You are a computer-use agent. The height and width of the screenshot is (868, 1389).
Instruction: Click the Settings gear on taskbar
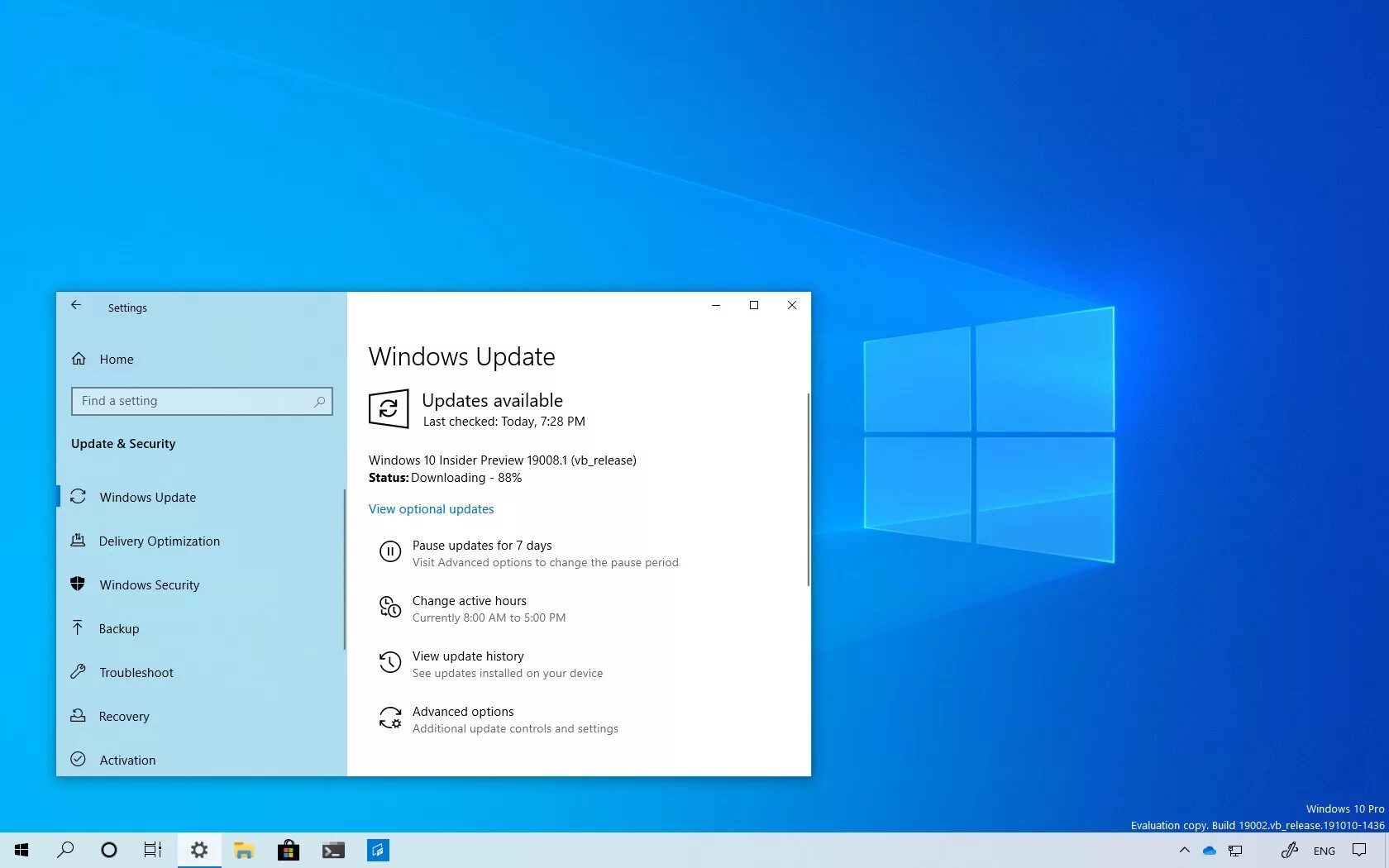pos(199,850)
